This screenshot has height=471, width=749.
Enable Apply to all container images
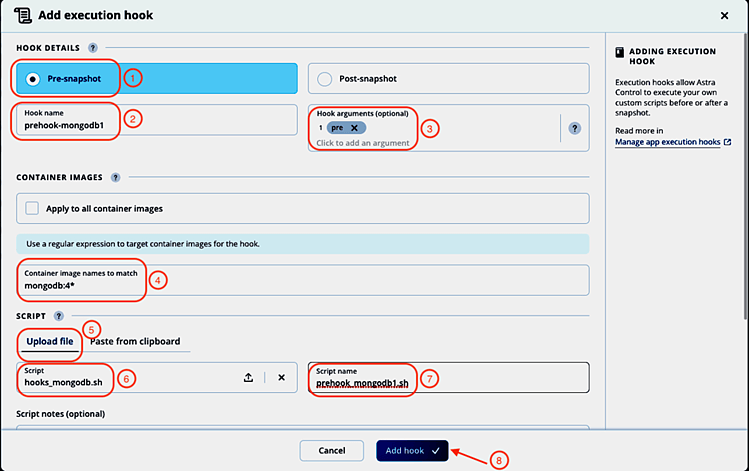(33, 208)
